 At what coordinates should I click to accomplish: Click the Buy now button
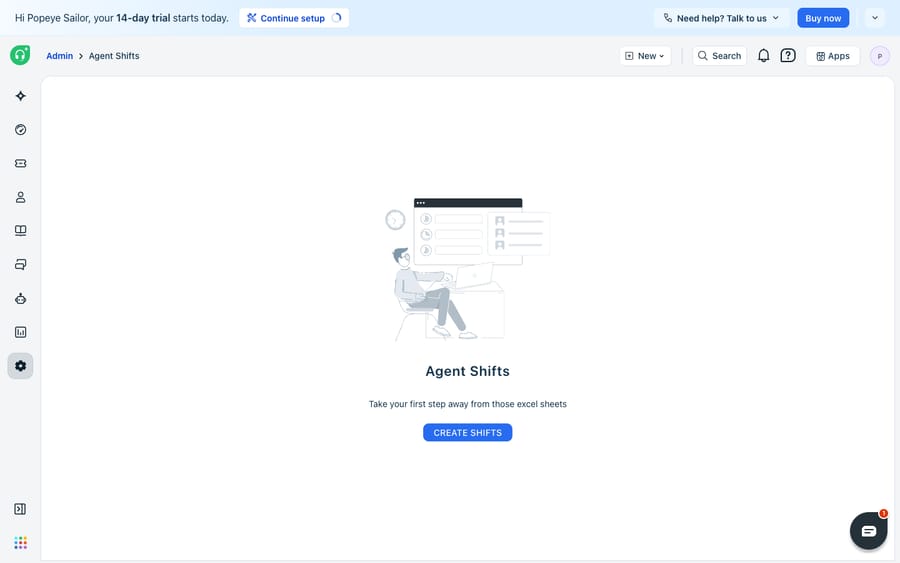tap(823, 18)
